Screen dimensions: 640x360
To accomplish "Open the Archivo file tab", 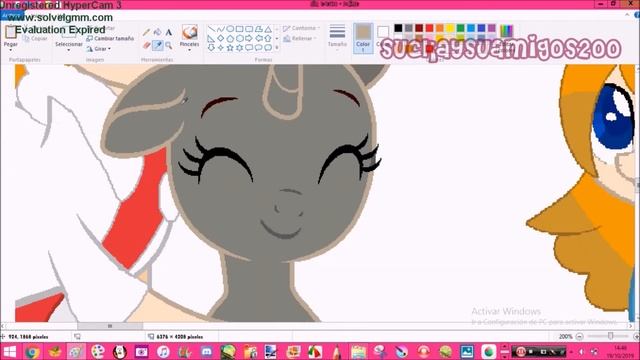I will [11, 16].
